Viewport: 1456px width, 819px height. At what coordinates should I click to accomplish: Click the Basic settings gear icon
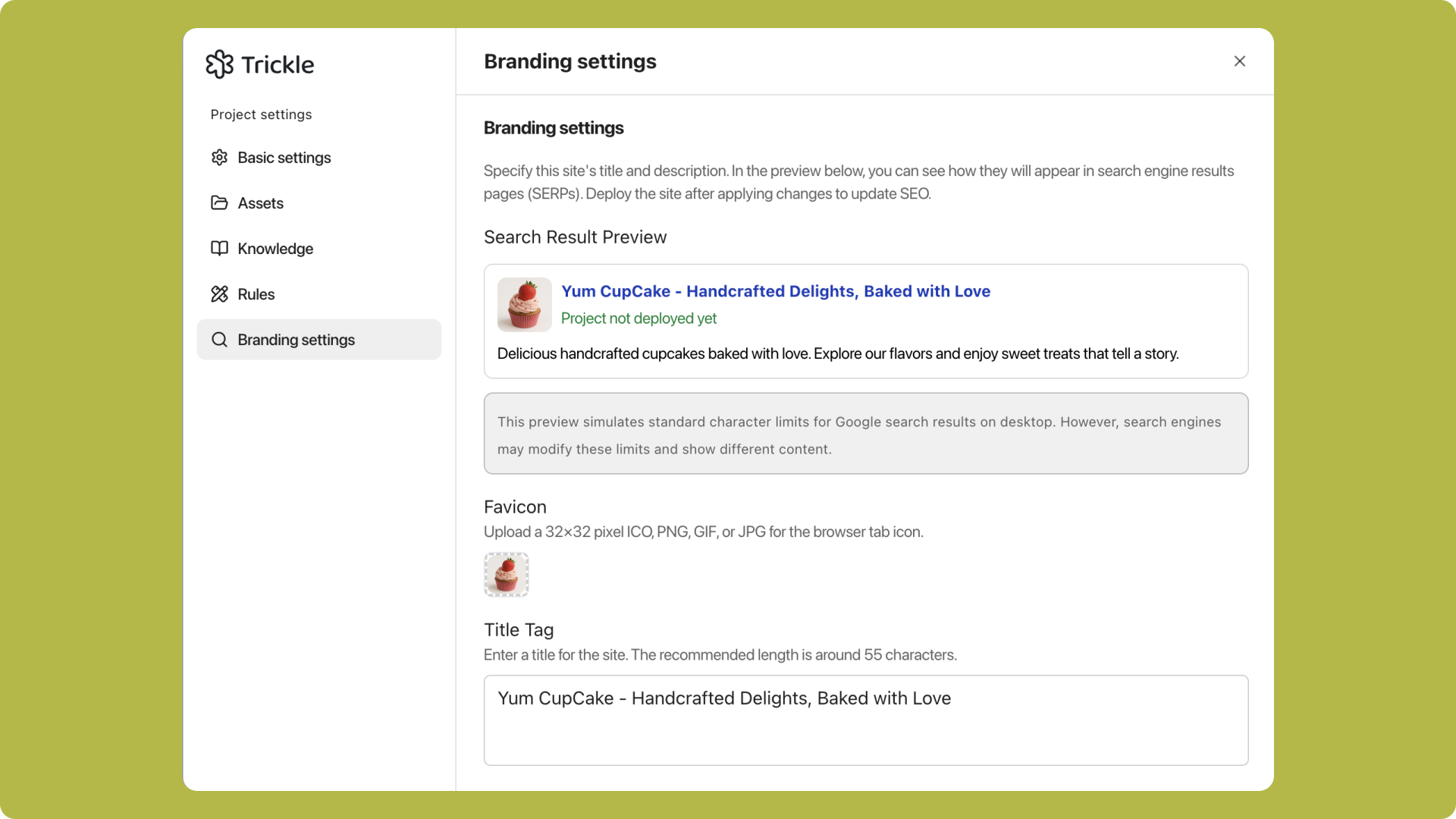[x=219, y=157]
